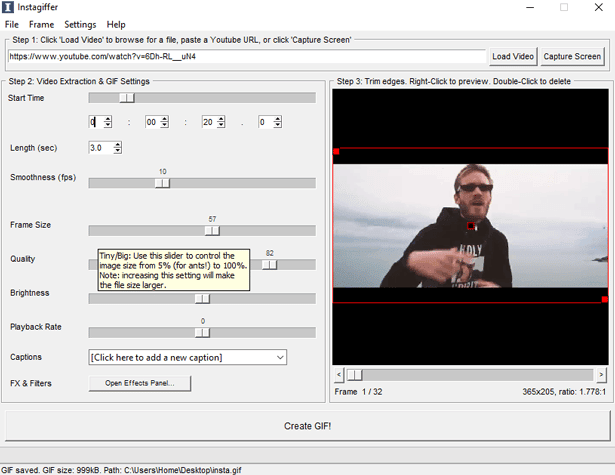Screen dimensions: 615x475
Task: Click the Youtube URL input field
Action: click(x=247, y=56)
